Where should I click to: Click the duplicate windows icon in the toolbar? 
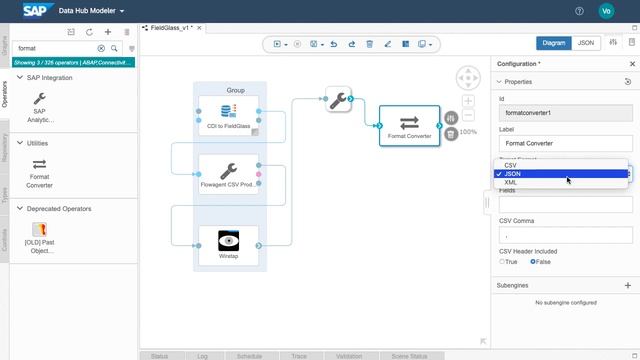(x=422, y=44)
